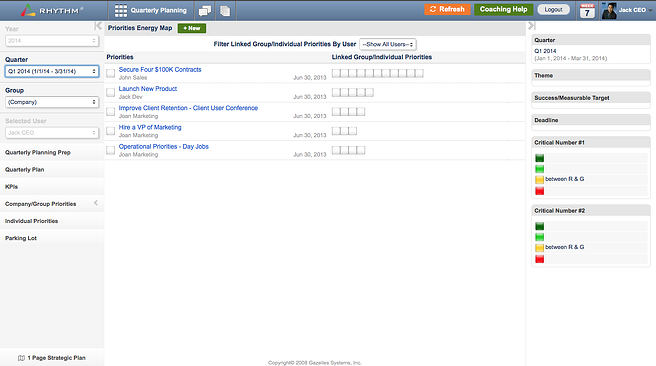The image size is (656, 366).
Task: Open Secure Four $100K Contracts priority link
Action: pyautogui.click(x=160, y=69)
